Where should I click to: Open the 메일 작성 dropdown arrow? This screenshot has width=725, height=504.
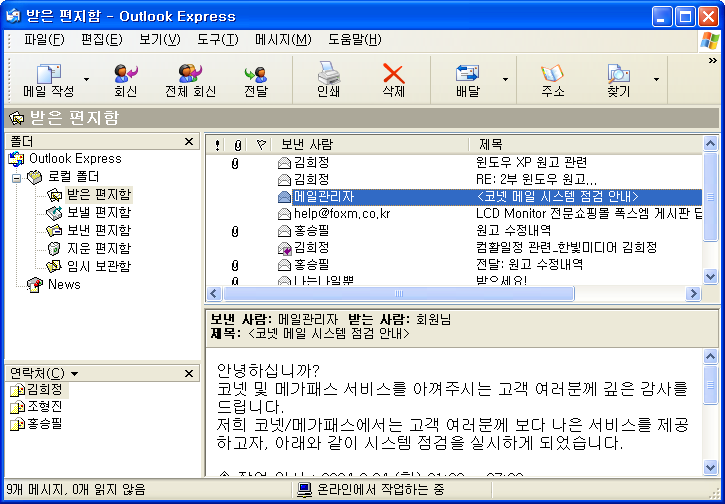click(x=86, y=80)
